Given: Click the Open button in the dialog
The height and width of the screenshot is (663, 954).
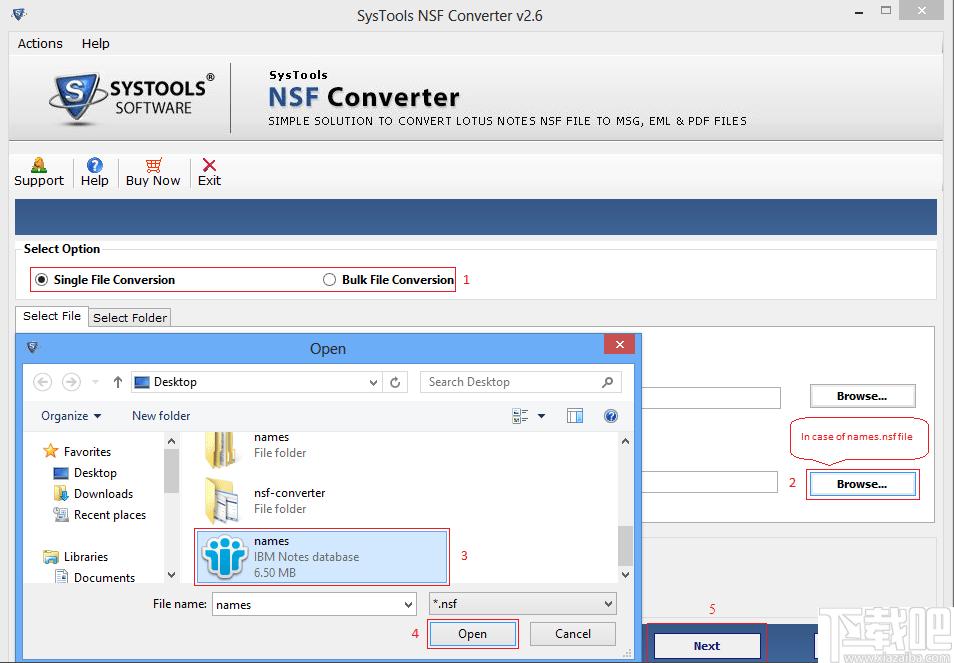Looking at the screenshot, I should tap(472, 634).
